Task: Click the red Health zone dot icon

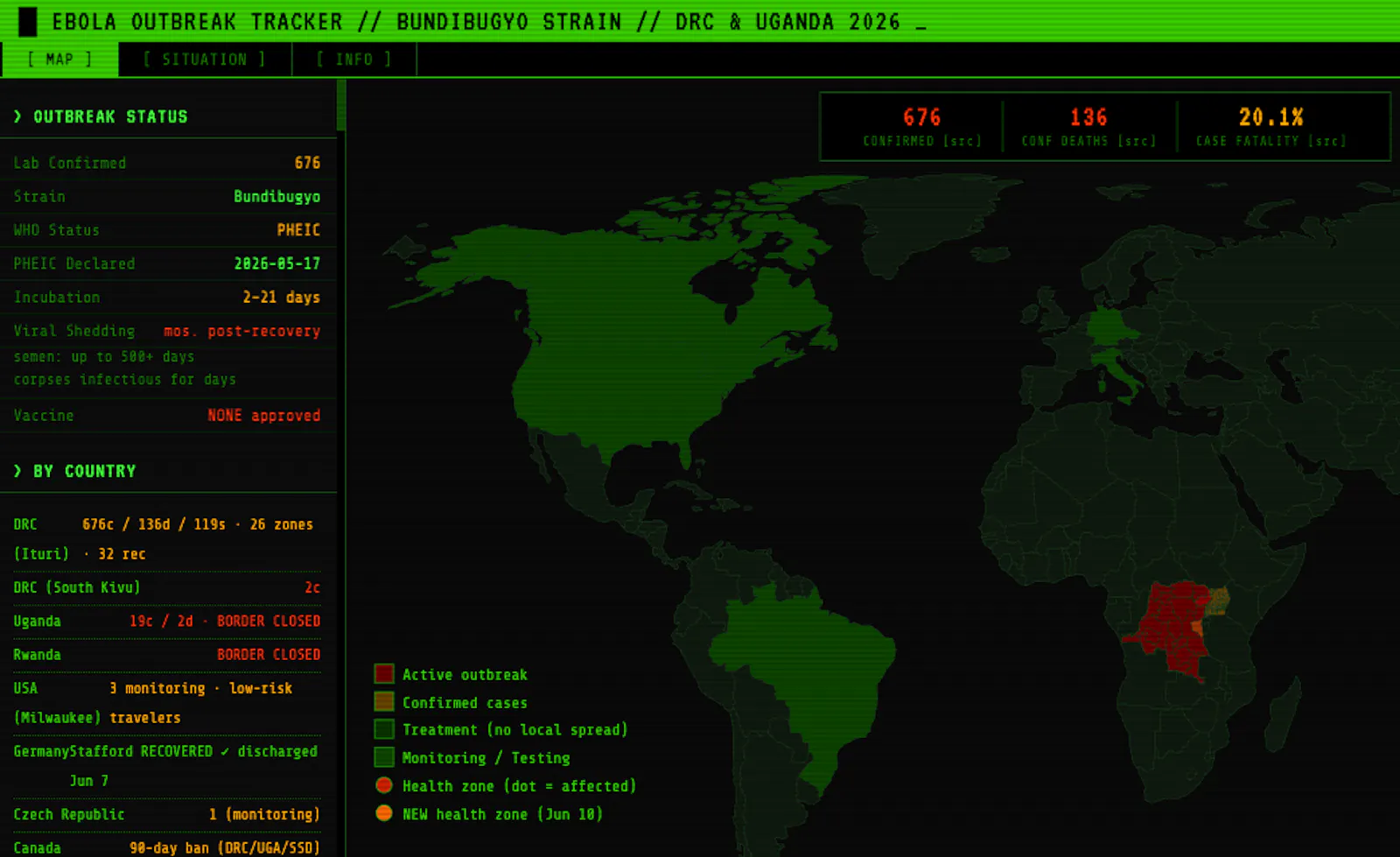Action: point(383,785)
